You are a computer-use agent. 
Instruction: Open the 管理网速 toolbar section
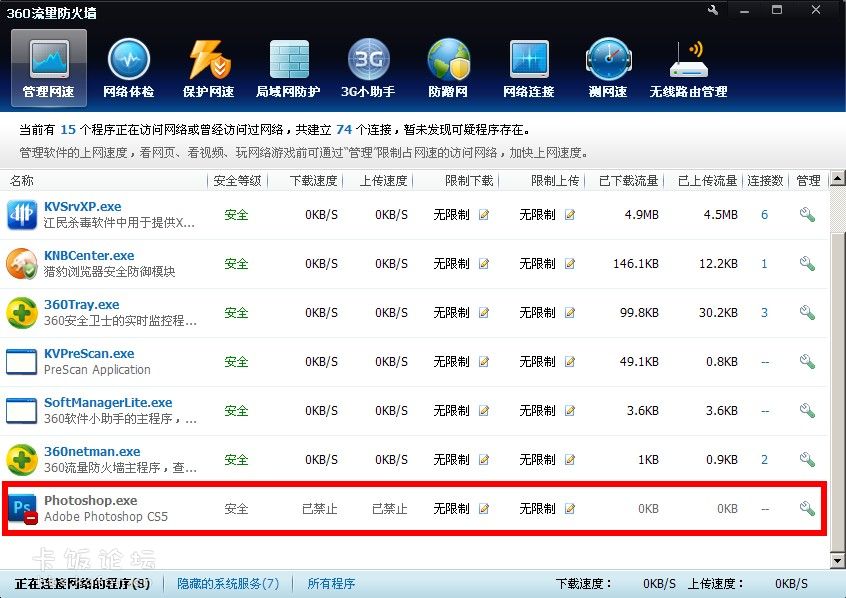pos(49,67)
